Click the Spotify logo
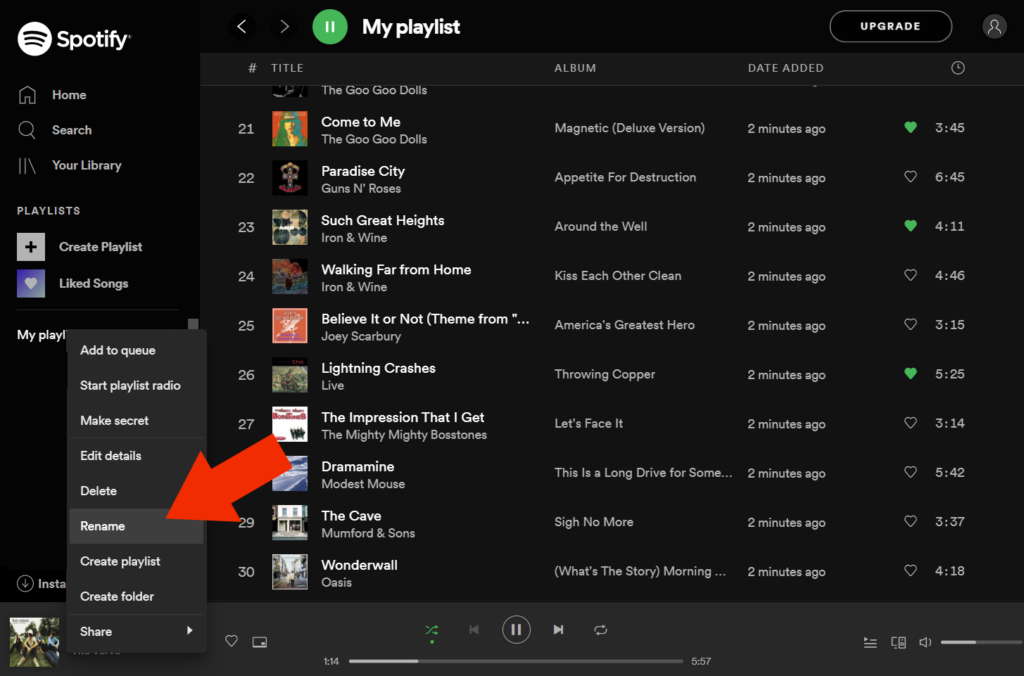 pos(74,39)
